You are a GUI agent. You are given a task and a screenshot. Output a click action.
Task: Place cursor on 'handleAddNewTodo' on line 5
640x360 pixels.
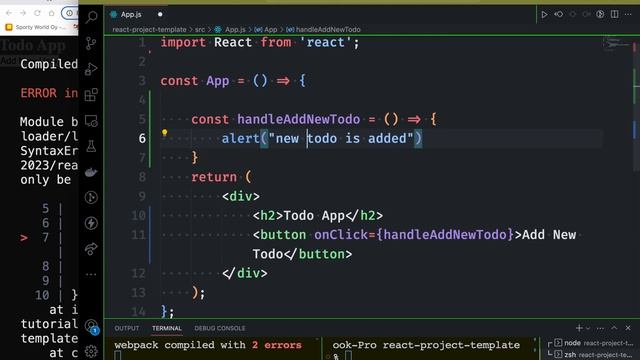298,119
